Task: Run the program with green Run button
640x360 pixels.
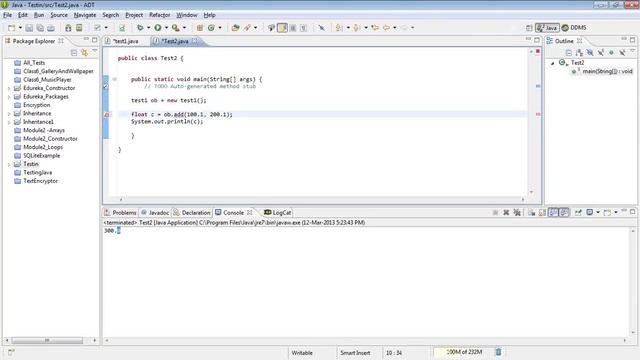Action: (158, 28)
